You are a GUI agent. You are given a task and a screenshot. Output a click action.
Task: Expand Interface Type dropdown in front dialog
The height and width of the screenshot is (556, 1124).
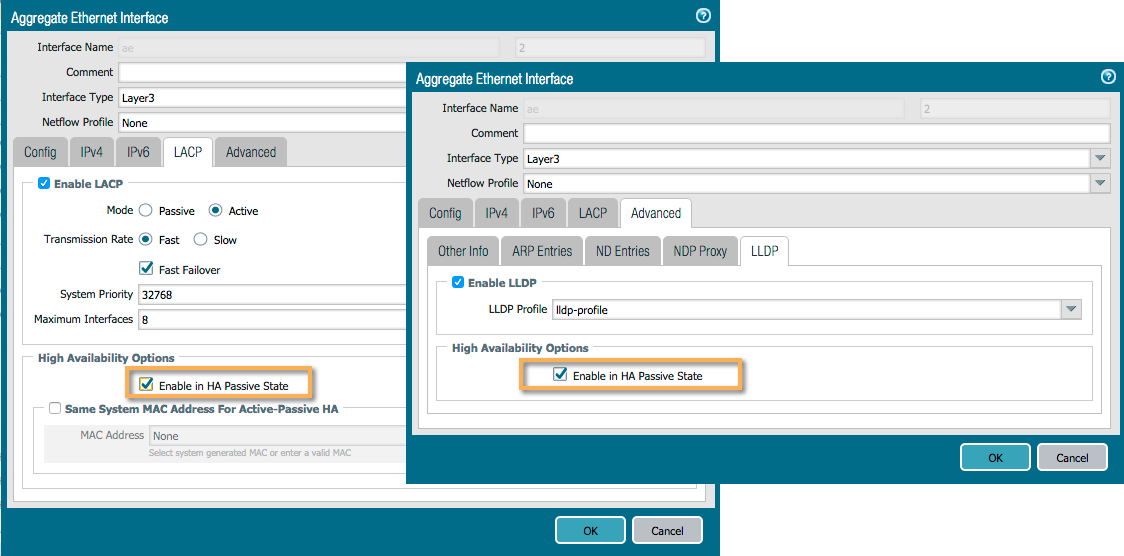(x=1100, y=158)
